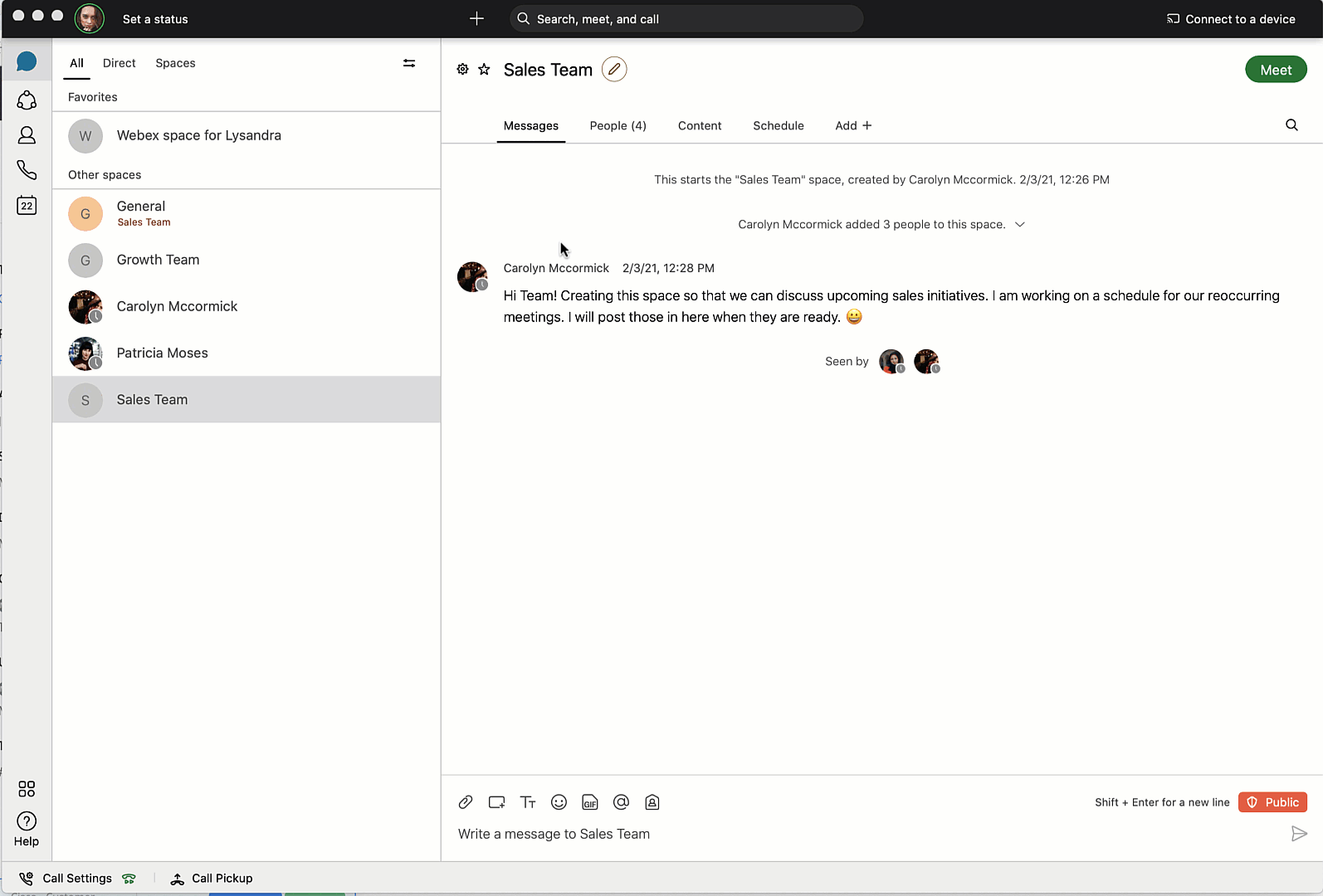Screen dimensions: 1323x896
Task: Click the green phone services icon
Action: [129, 879]
